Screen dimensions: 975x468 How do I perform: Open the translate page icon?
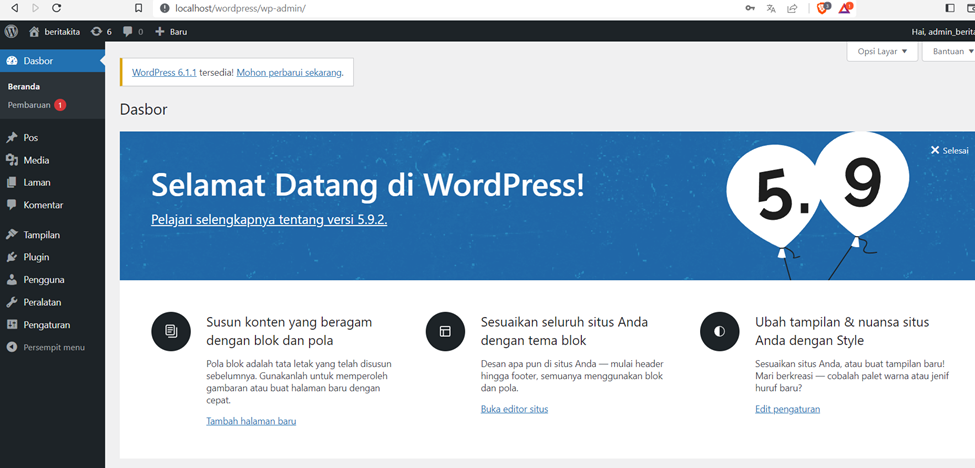(771, 8)
